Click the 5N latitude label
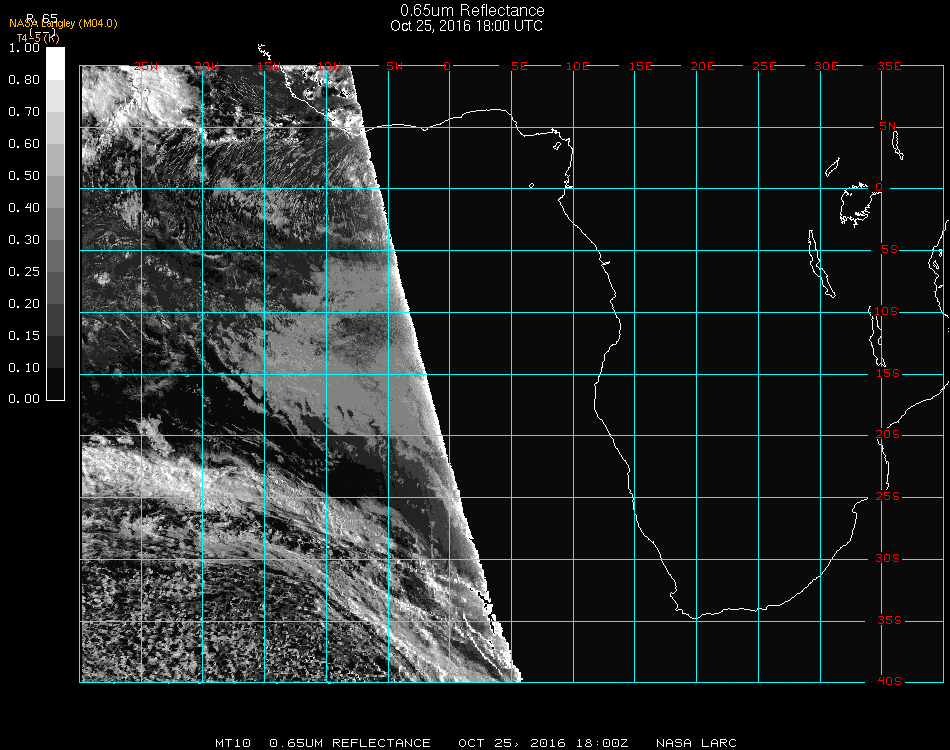Viewport: 950px width, 750px height. click(888, 126)
